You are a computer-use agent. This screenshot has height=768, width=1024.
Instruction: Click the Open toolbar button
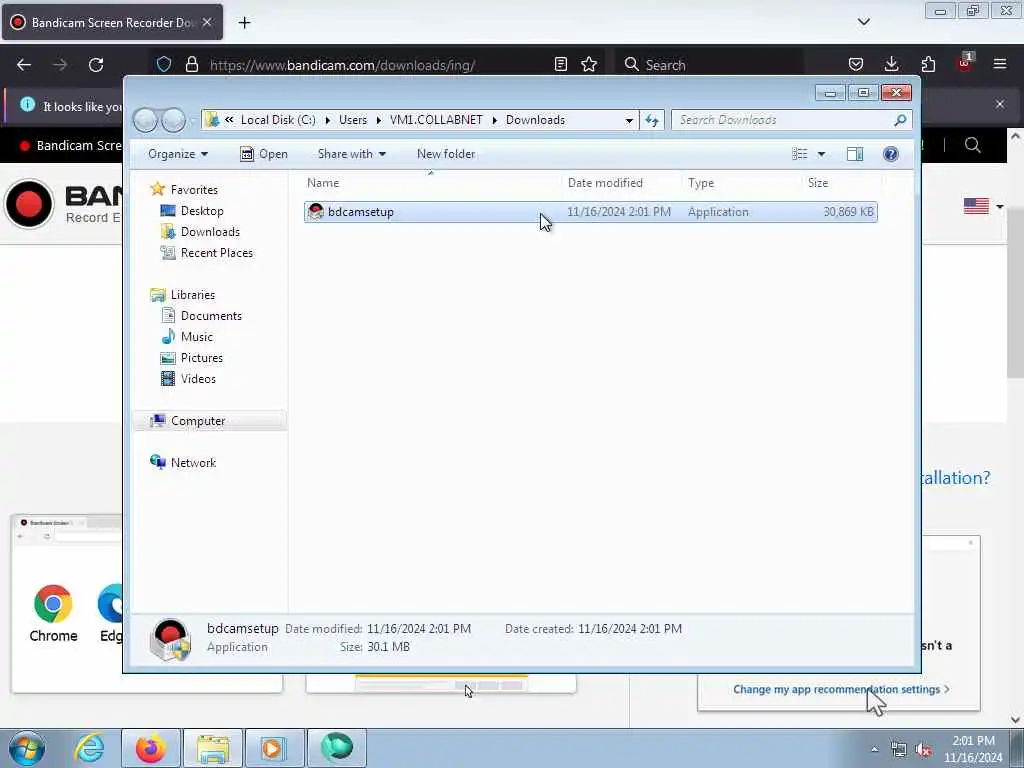pos(264,154)
